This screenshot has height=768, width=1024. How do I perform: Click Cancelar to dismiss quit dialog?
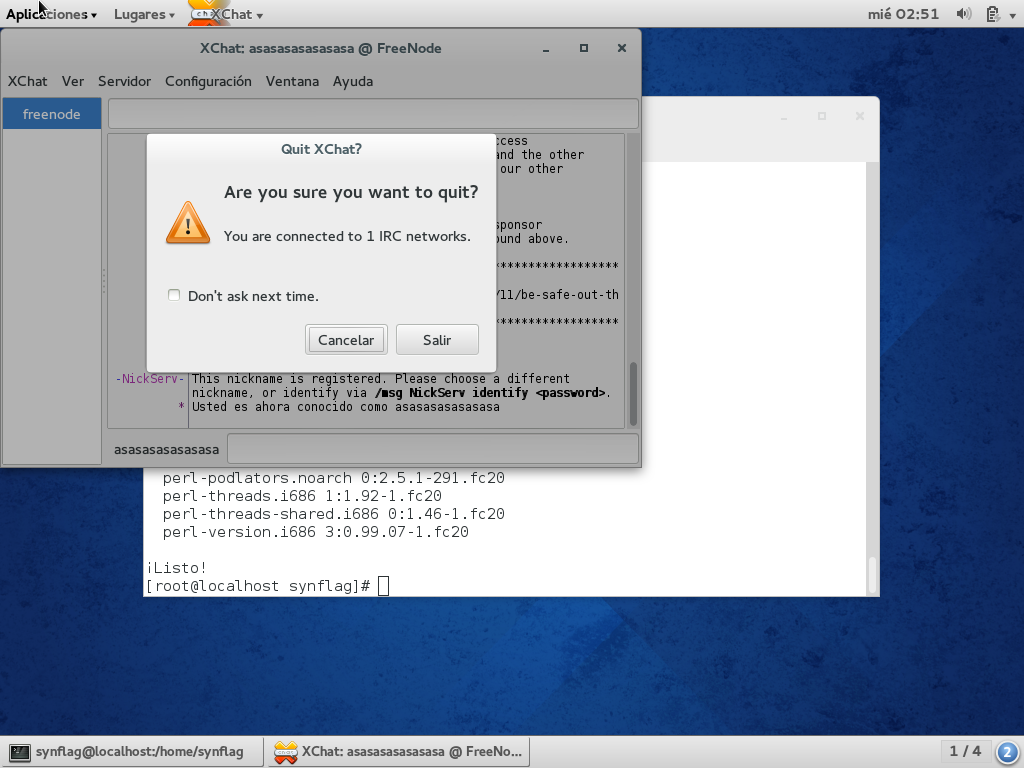(x=346, y=340)
